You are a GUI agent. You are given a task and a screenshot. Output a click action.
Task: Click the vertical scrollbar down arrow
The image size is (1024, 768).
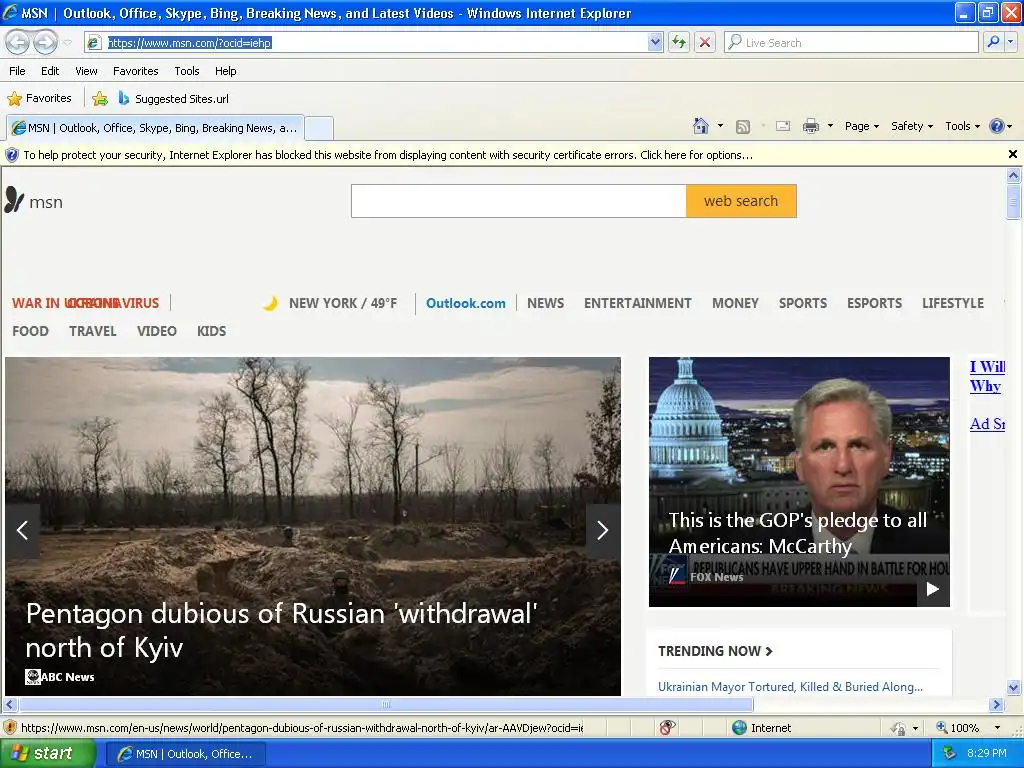click(x=1013, y=687)
